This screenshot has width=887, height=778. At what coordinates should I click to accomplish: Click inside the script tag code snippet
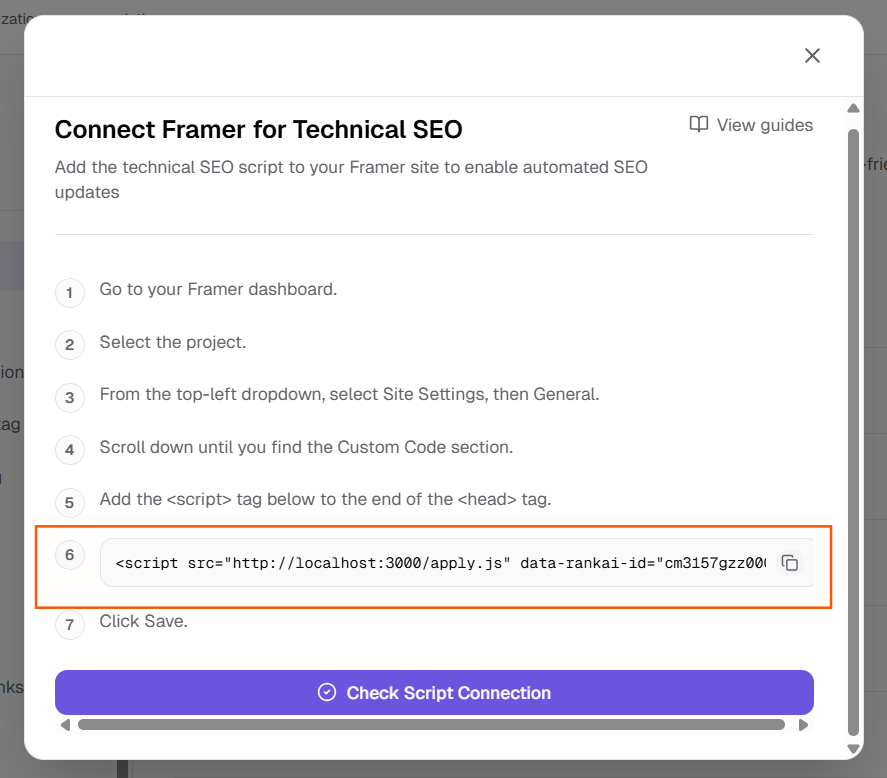(x=440, y=563)
